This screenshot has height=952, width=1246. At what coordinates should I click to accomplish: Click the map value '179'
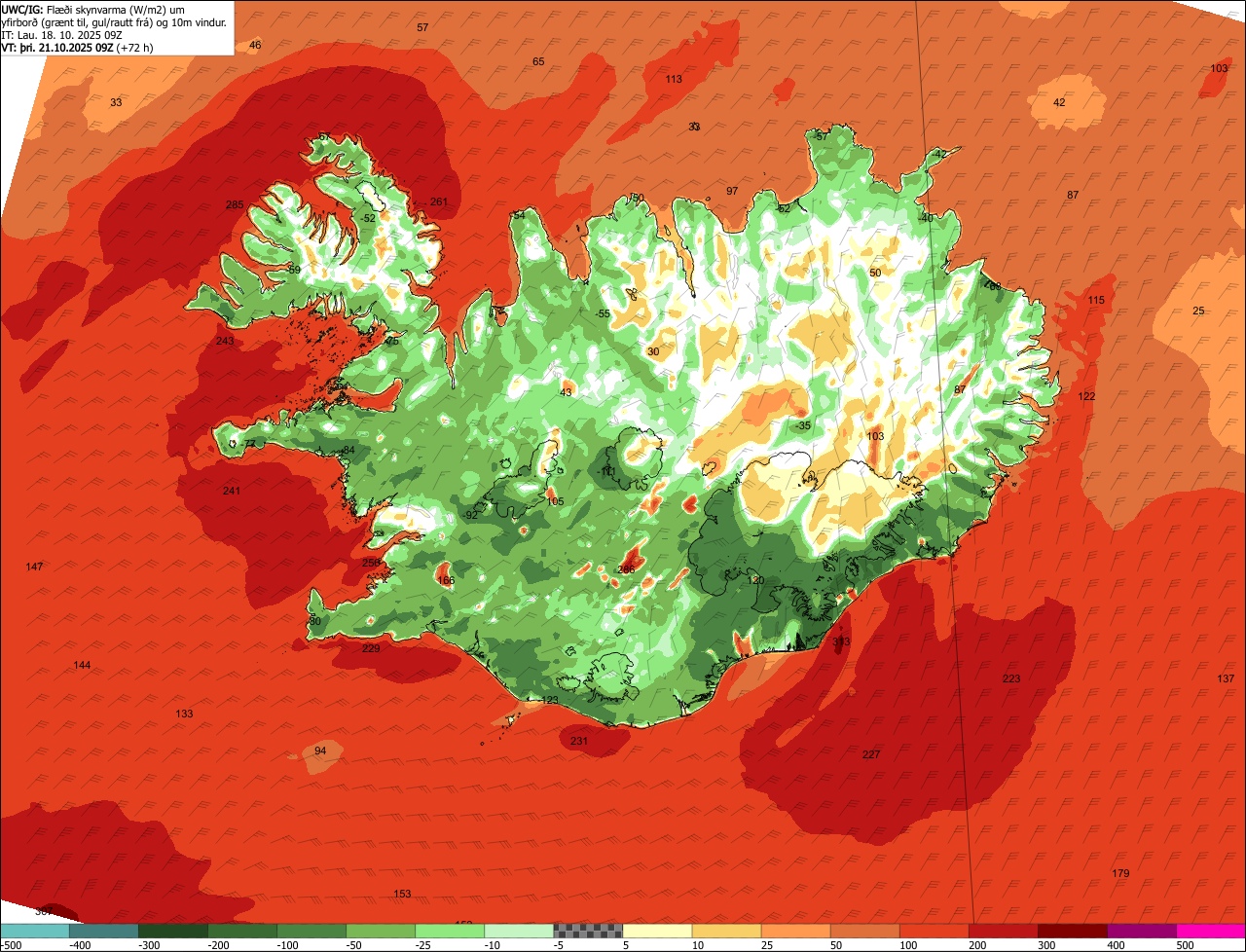pyautogui.click(x=1120, y=873)
